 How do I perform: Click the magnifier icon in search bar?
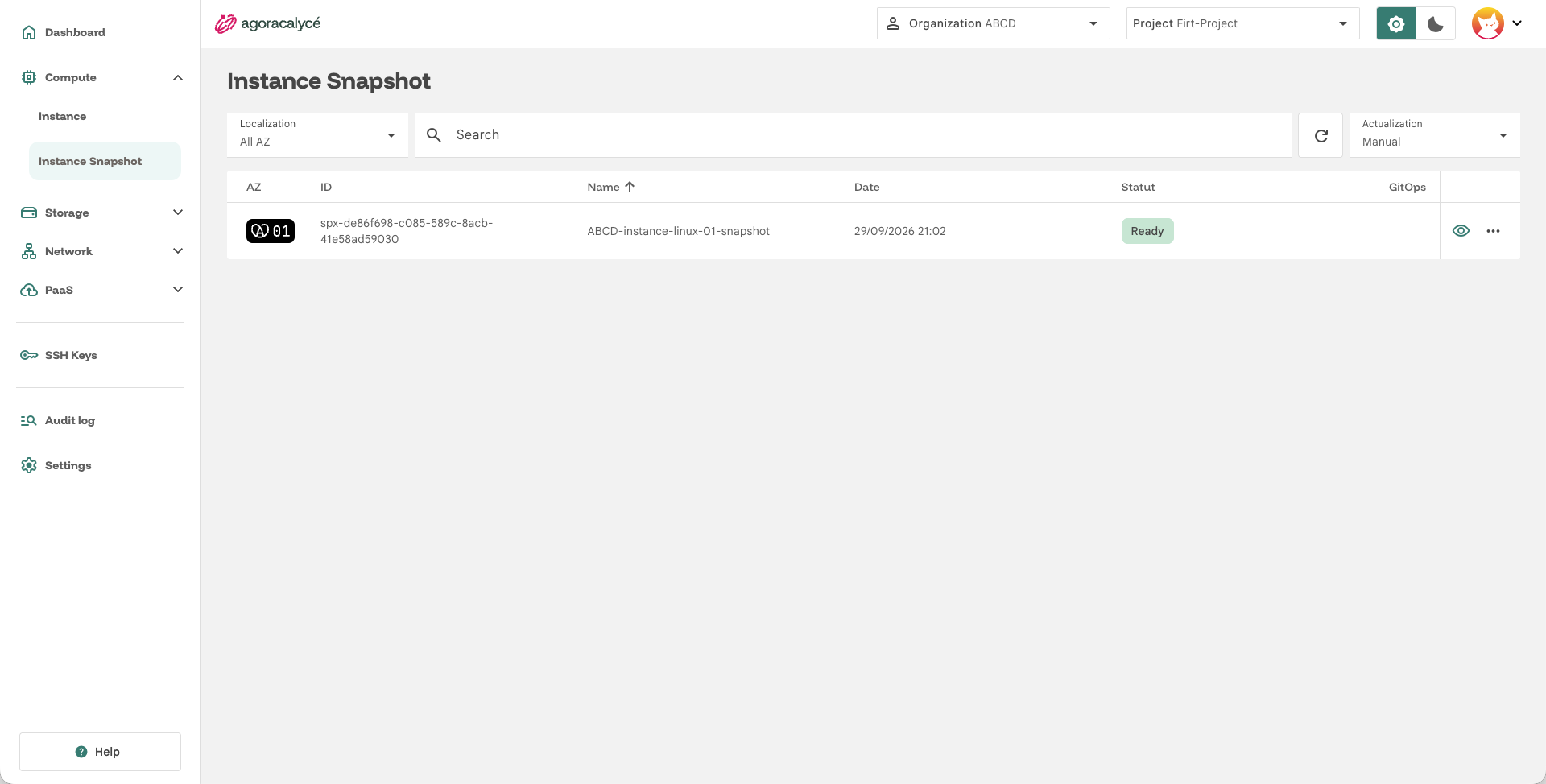pyautogui.click(x=434, y=135)
